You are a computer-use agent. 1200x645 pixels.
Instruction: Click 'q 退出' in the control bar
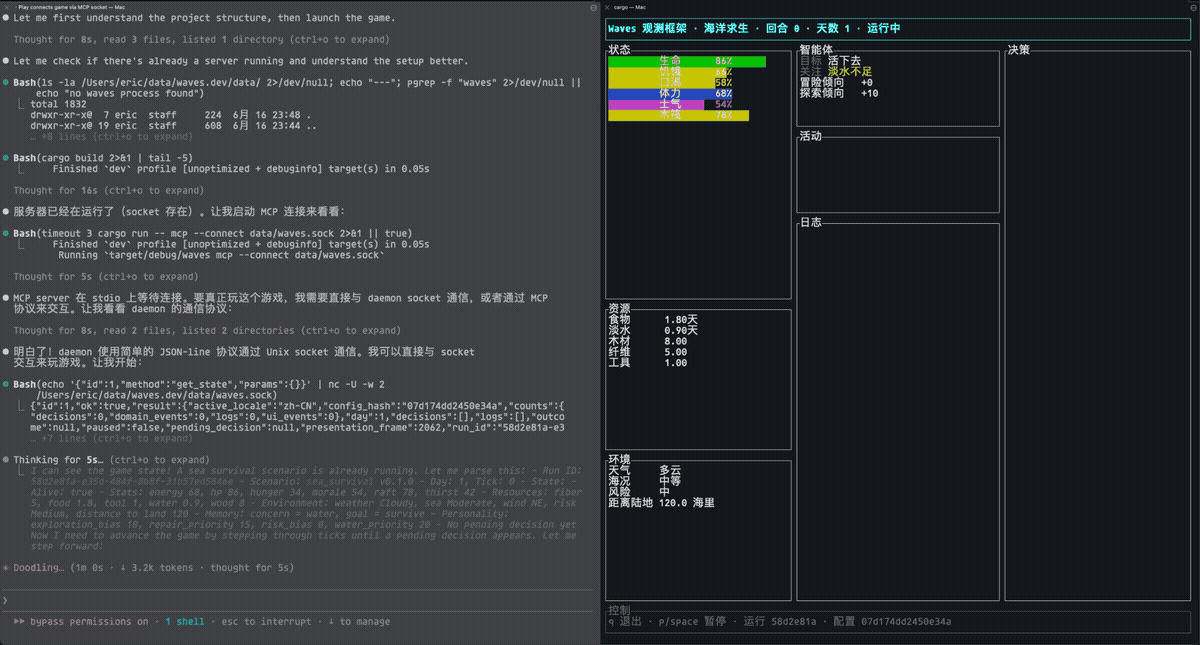coord(625,622)
